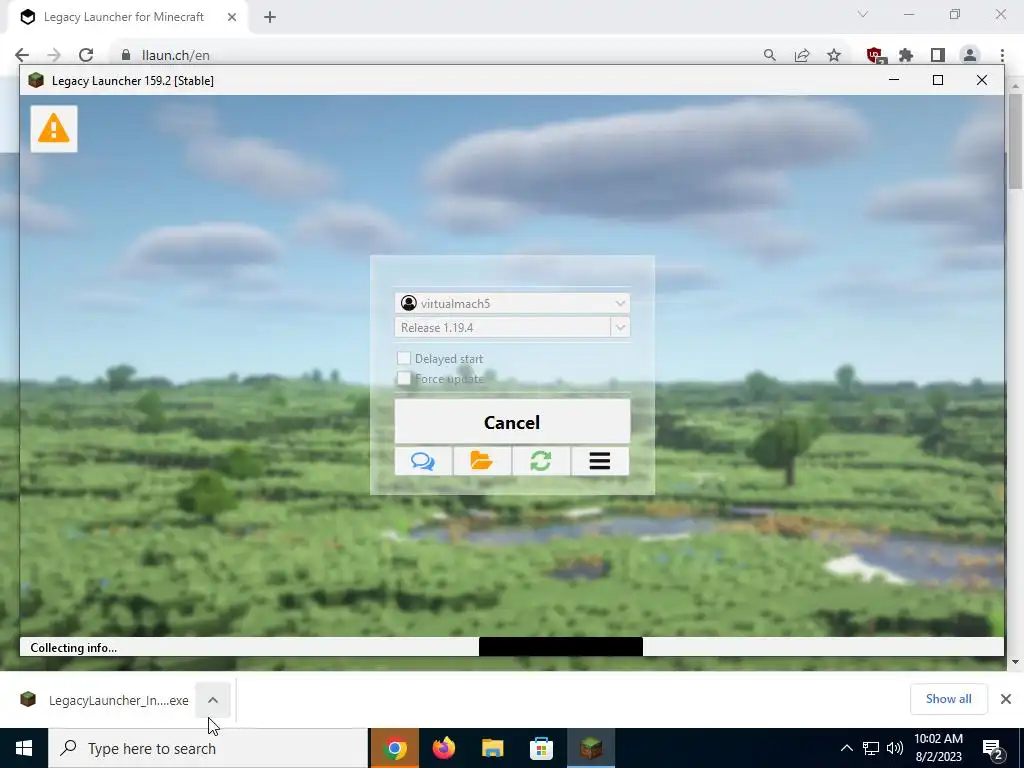Enable the Force update checkbox

pyautogui.click(x=404, y=378)
